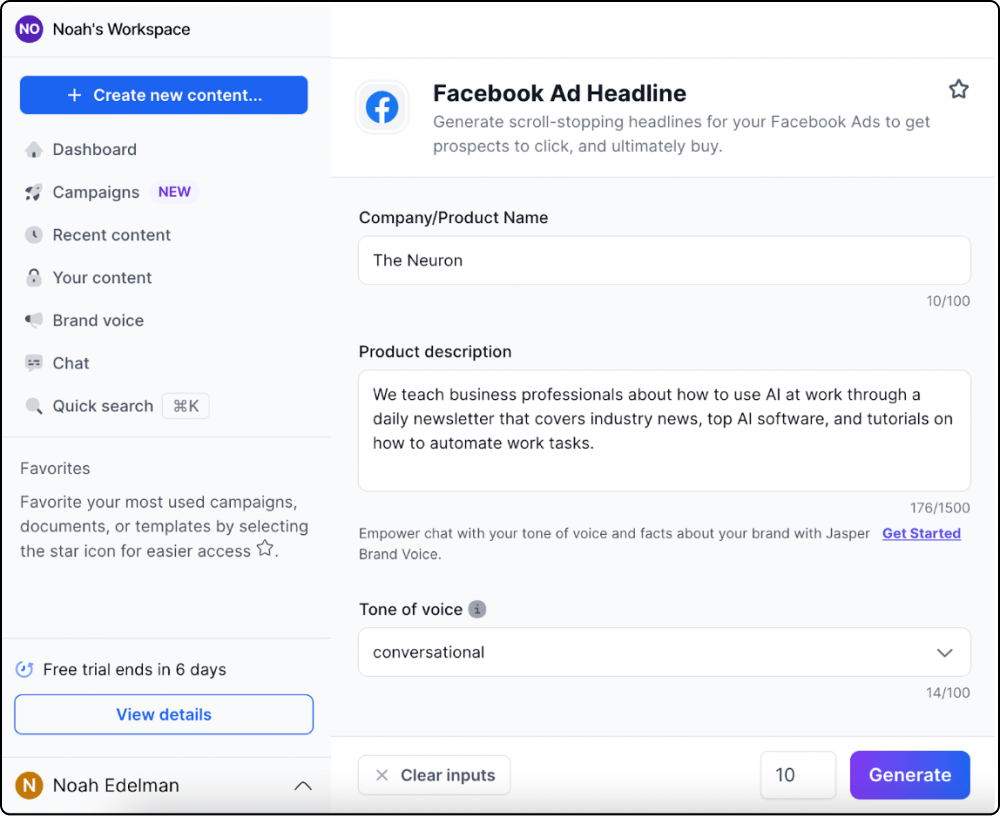
Task: Click the Company/Product Name label
Action: click(x=453, y=218)
